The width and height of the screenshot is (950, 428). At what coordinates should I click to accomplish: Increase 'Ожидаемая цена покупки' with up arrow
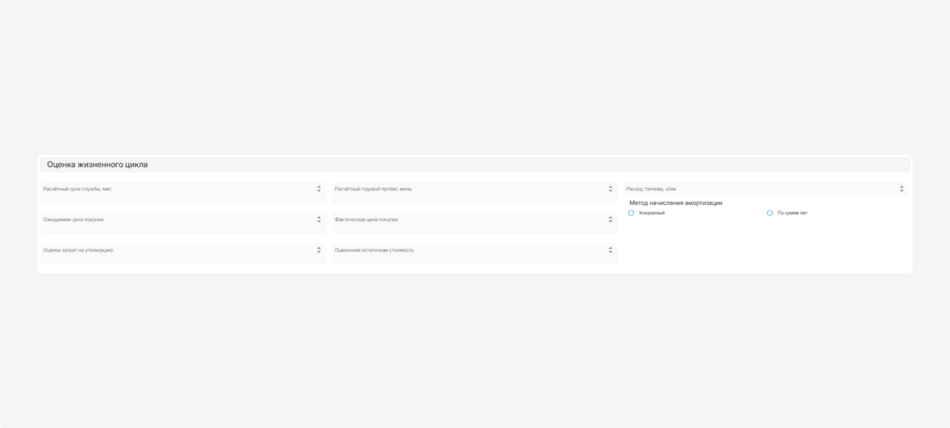click(x=319, y=217)
